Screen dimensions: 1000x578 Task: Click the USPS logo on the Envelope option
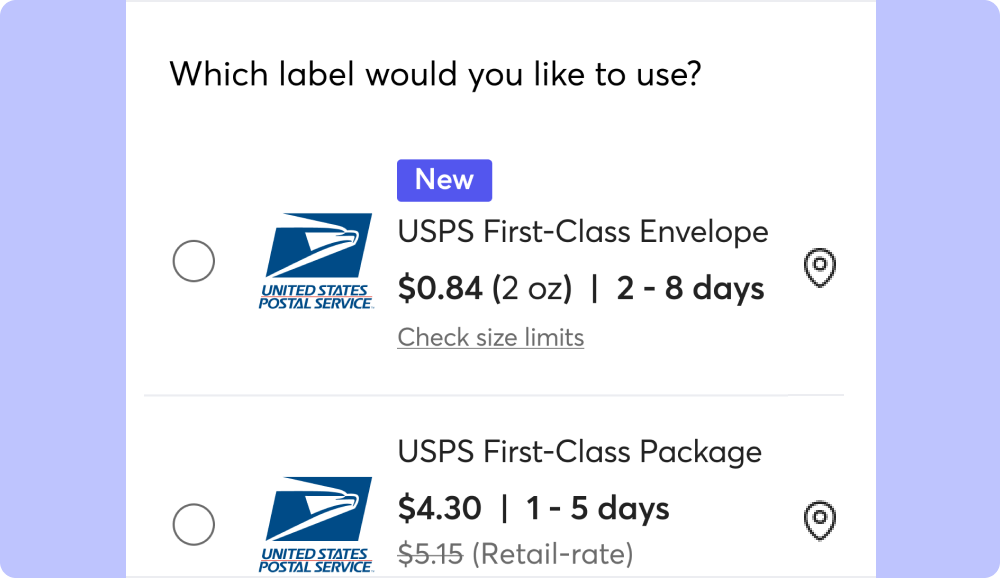(x=319, y=260)
